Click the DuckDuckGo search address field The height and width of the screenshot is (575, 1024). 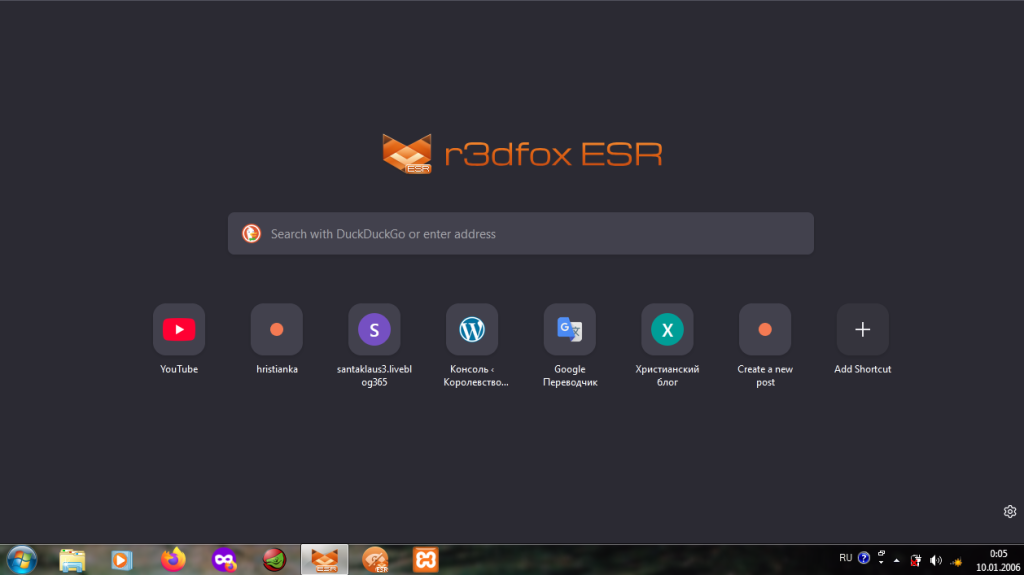coord(520,233)
